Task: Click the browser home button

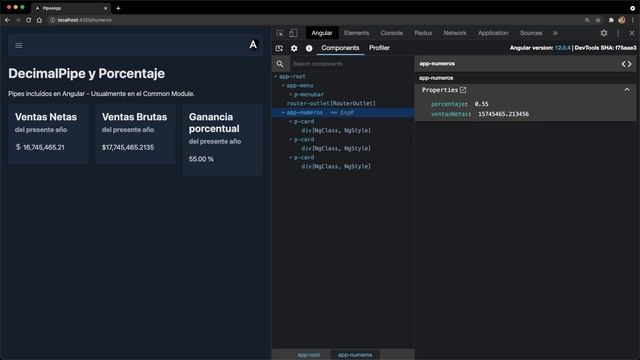Action: click(x=39, y=20)
